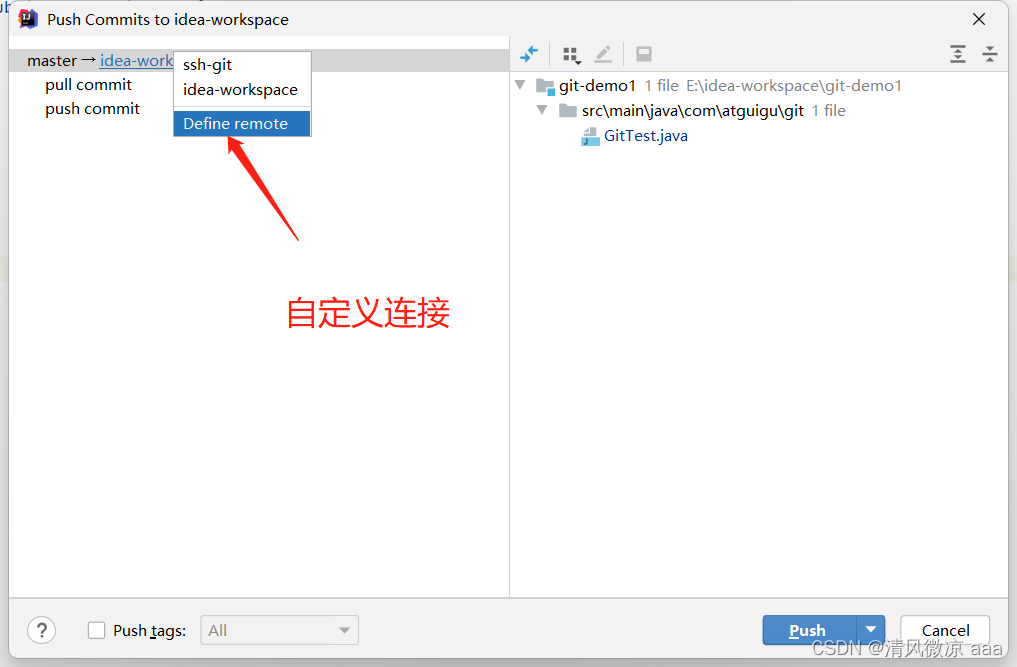Open the Push tags All dropdown
Screen dimensions: 1017x667
tap(280, 630)
